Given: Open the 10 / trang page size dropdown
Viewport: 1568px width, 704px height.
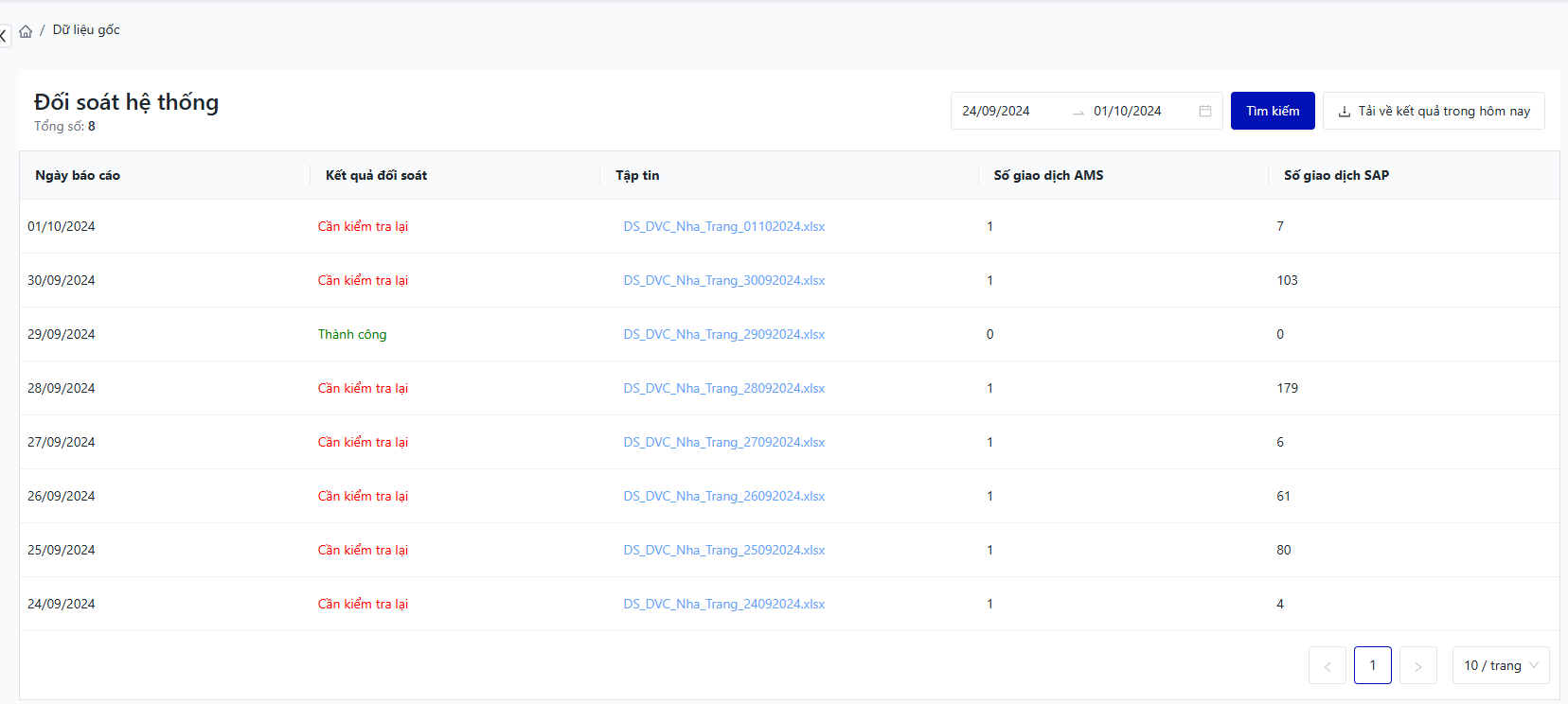Looking at the screenshot, I should (1500, 665).
